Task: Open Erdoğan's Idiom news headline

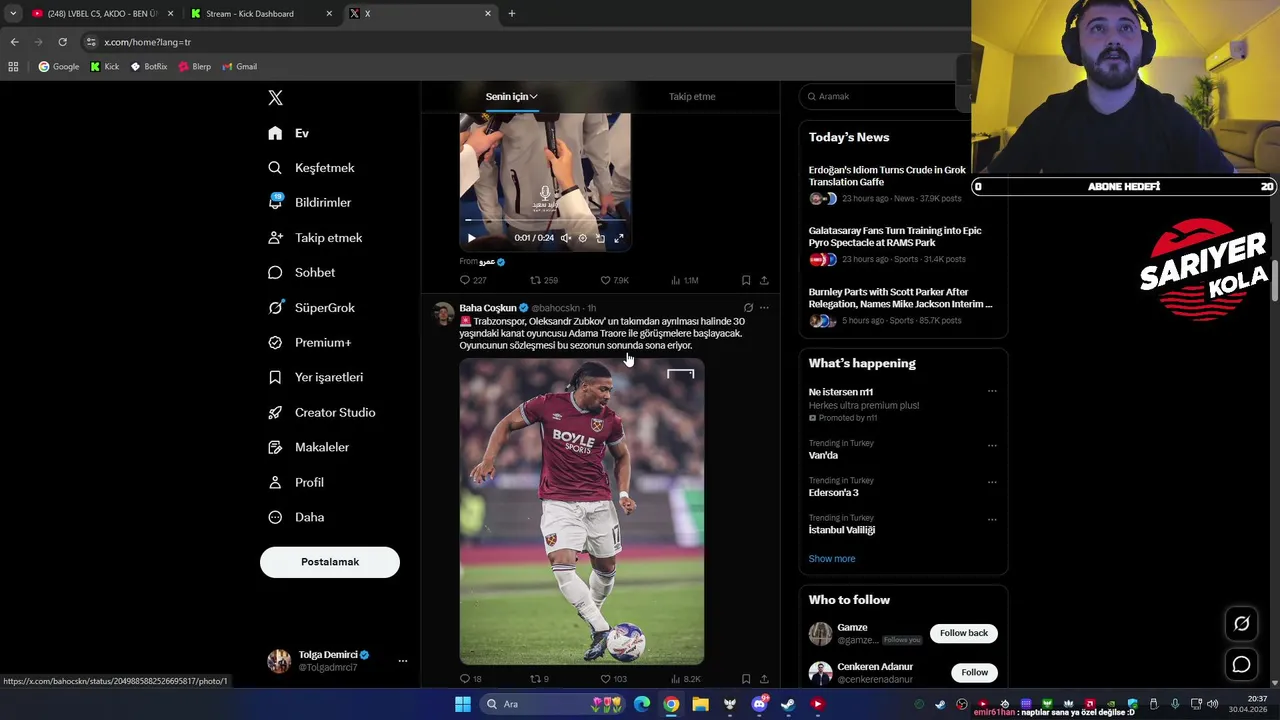Action: click(x=887, y=176)
